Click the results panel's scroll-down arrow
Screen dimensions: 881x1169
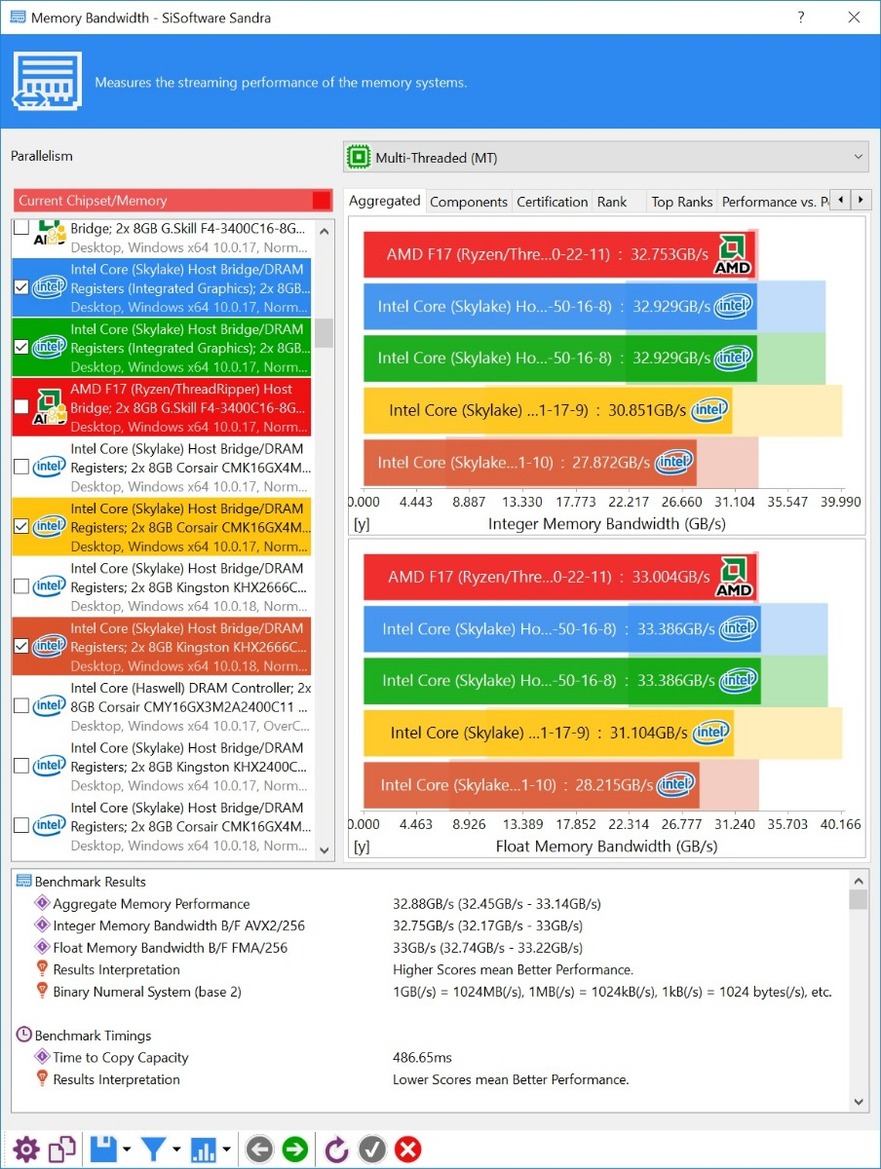click(859, 1102)
